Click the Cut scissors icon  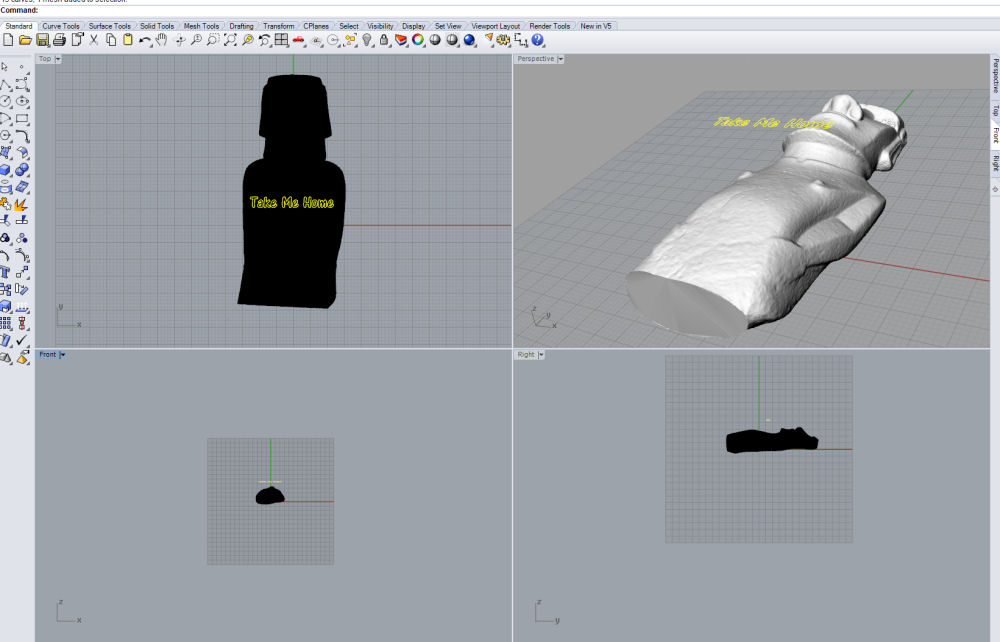pyautogui.click(x=94, y=40)
